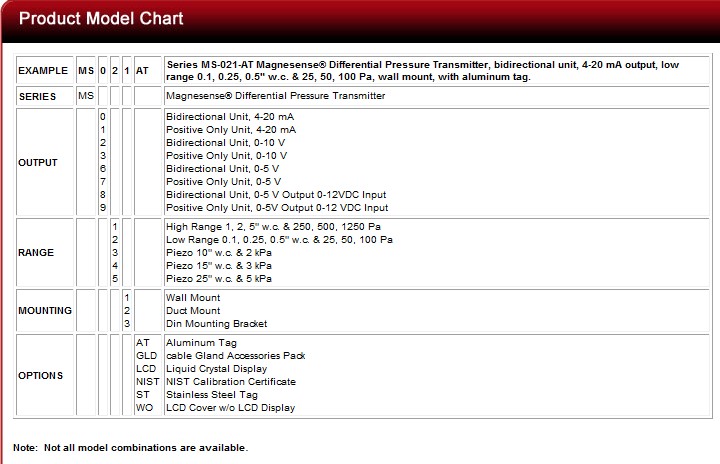Click the 'Aluminum Tag' option description
Image resolution: width=720 pixels, height=464 pixels.
[x=201, y=343]
